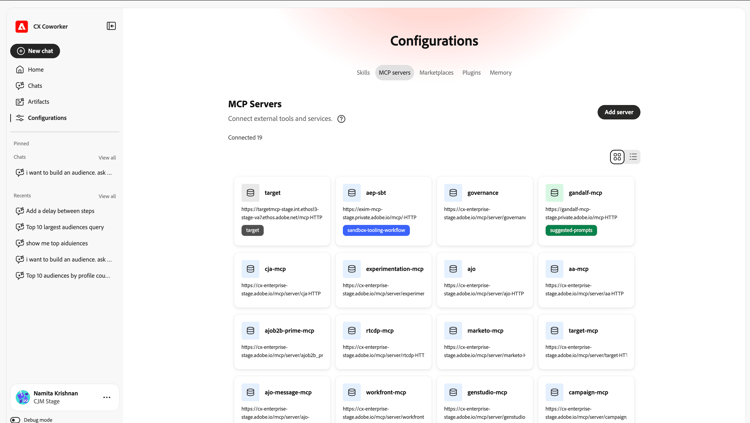The image size is (750, 423).
Task: Click the rtcdp-mcp card title
Action: (380, 331)
